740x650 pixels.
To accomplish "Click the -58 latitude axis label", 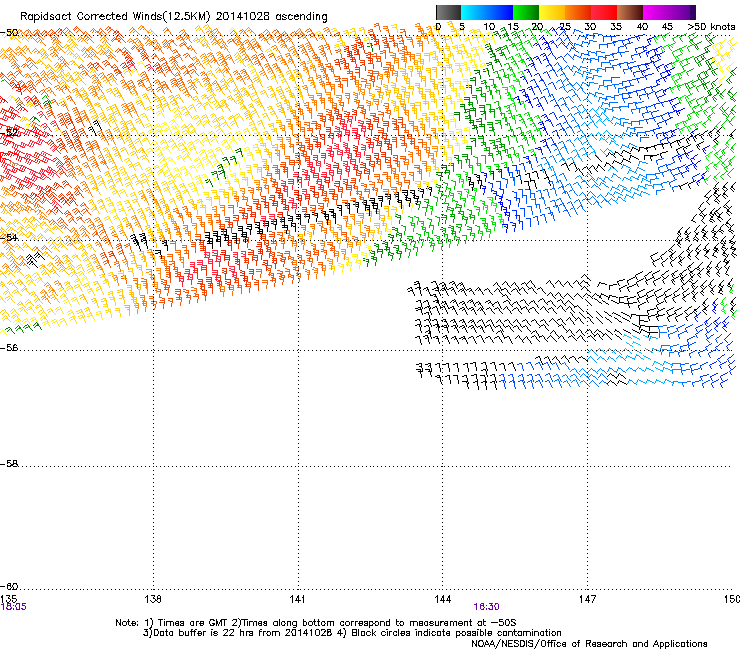I will (x=9, y=464).
